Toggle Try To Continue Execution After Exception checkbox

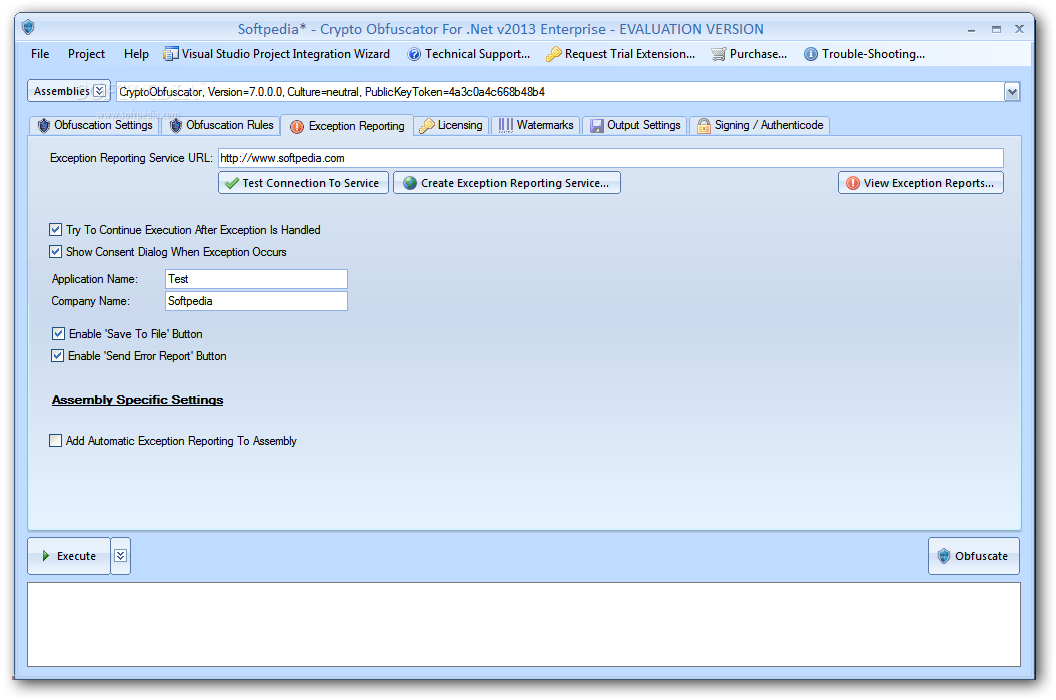coord(55,230)
